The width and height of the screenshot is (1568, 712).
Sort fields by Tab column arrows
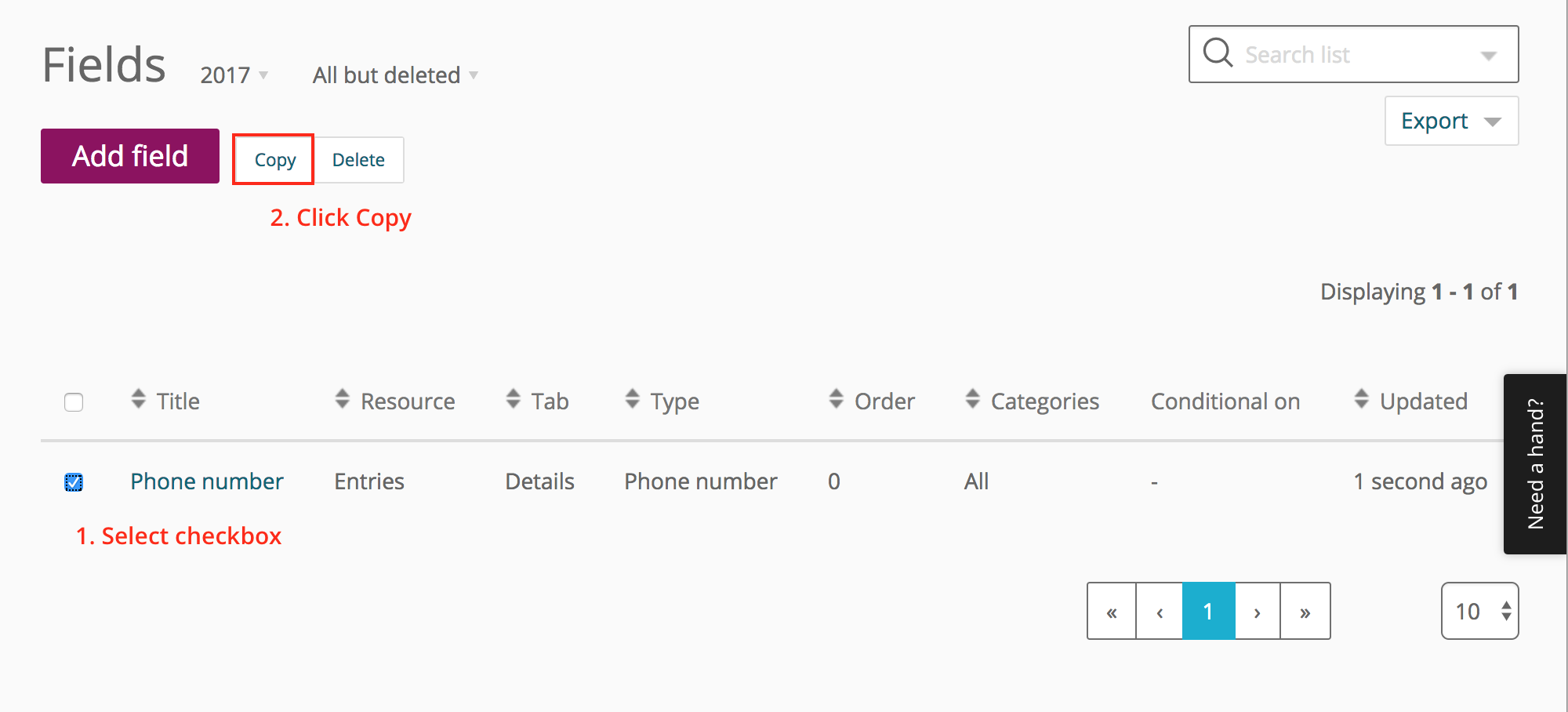(x=514, y=399)
